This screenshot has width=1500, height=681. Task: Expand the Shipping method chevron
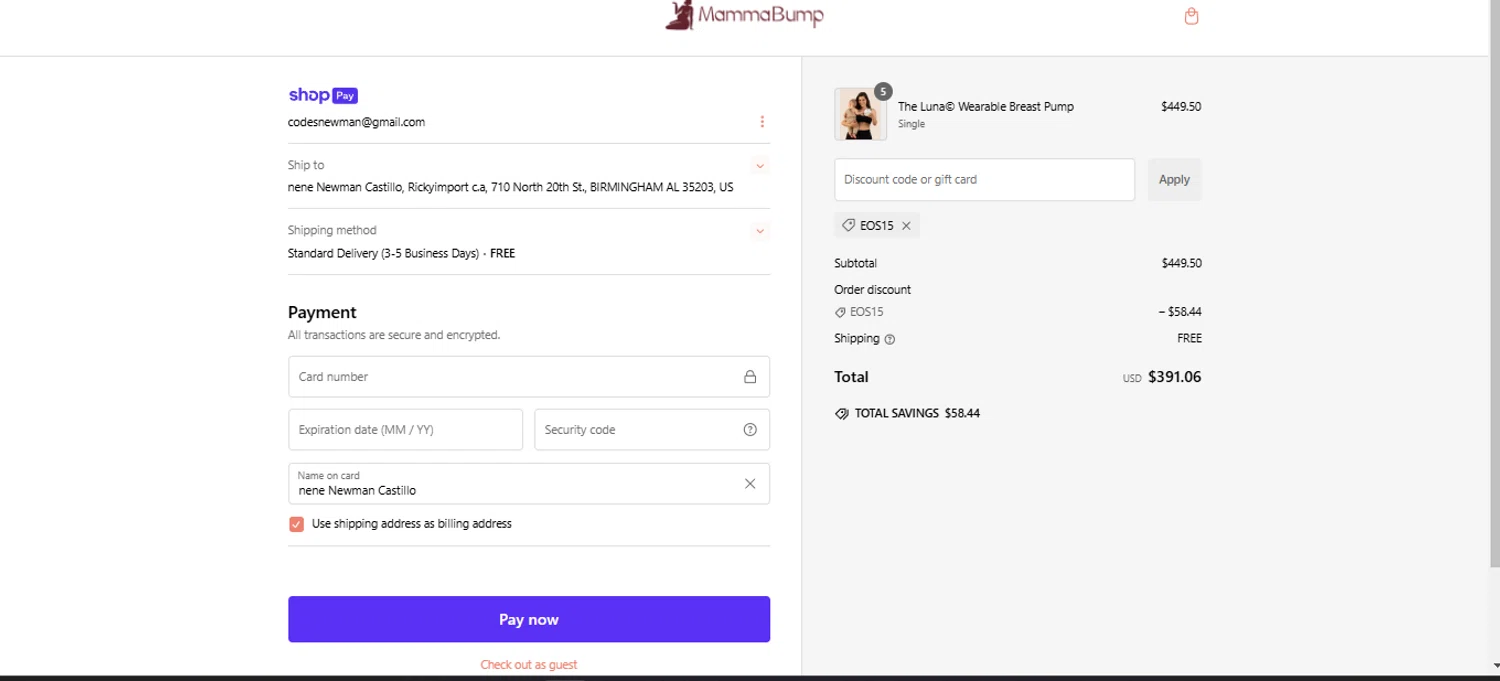point(760,231)
